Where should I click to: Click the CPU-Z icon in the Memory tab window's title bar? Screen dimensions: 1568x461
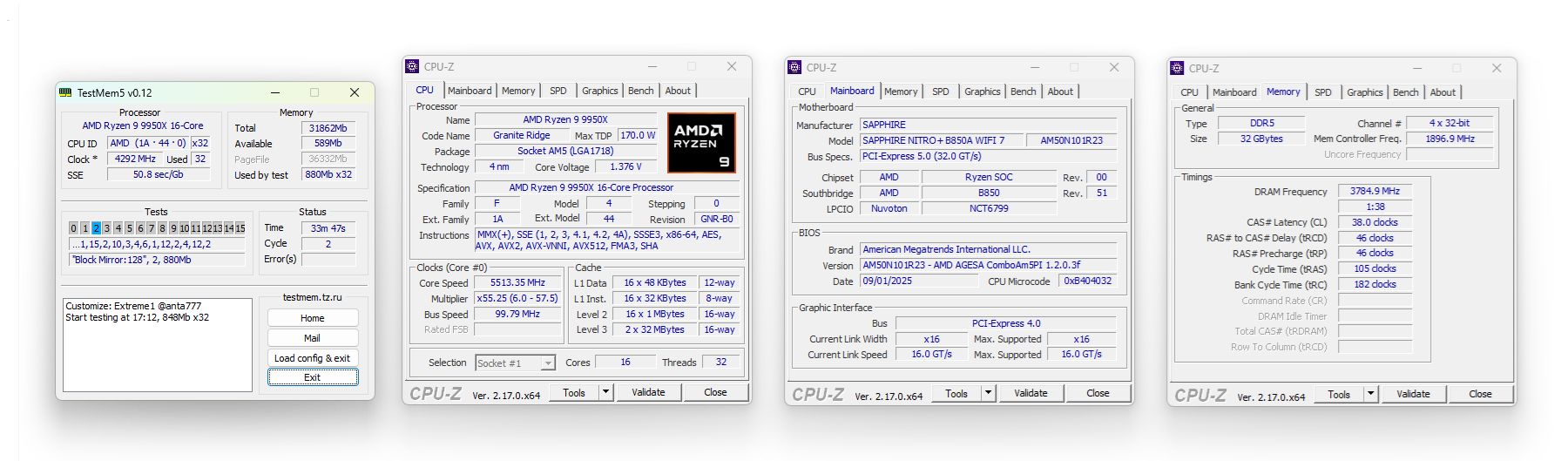(x=1177, y=68)
